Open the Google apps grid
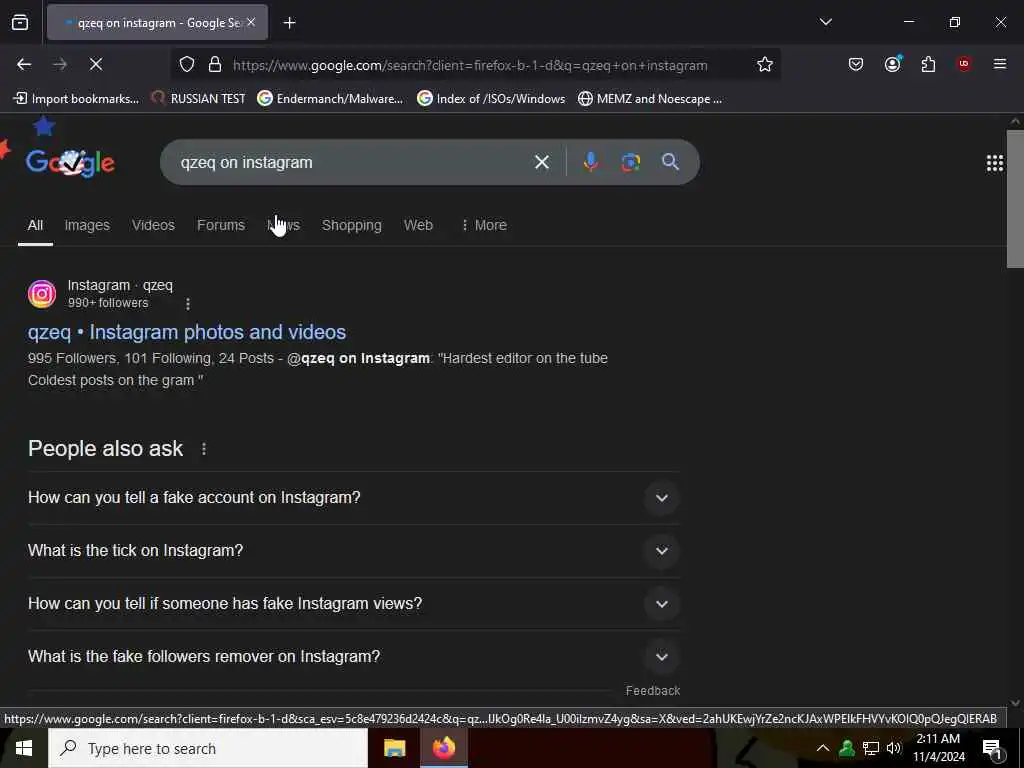The width and height of the screenshot is (1024, 768). (995, 163)
